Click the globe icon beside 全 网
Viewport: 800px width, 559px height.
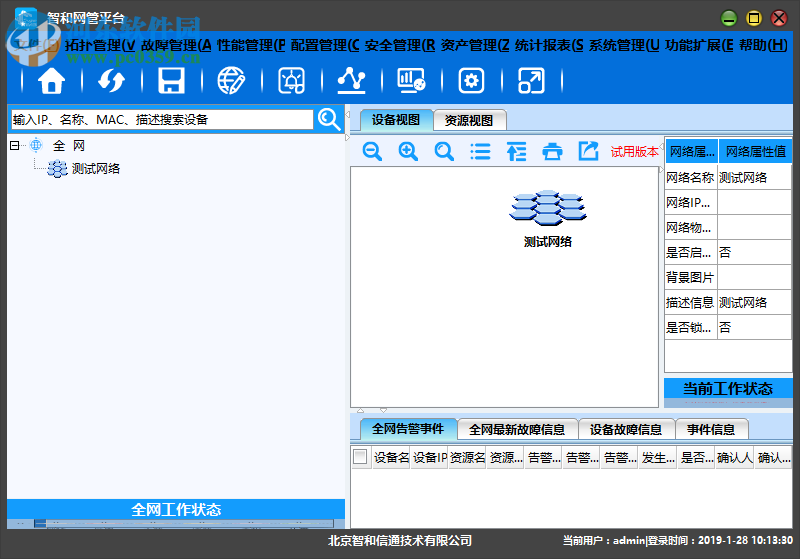(36, 145)
